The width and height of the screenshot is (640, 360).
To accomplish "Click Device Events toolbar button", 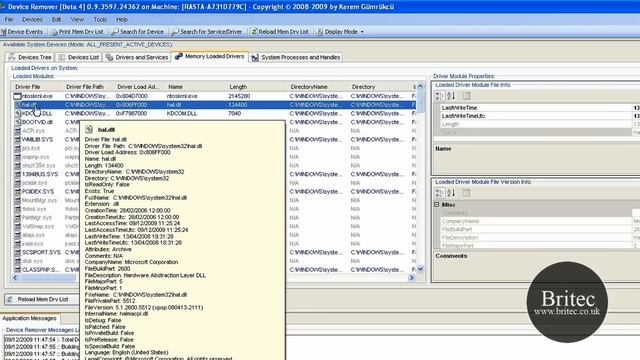I will pyautogui.click(x=22, y=31).
